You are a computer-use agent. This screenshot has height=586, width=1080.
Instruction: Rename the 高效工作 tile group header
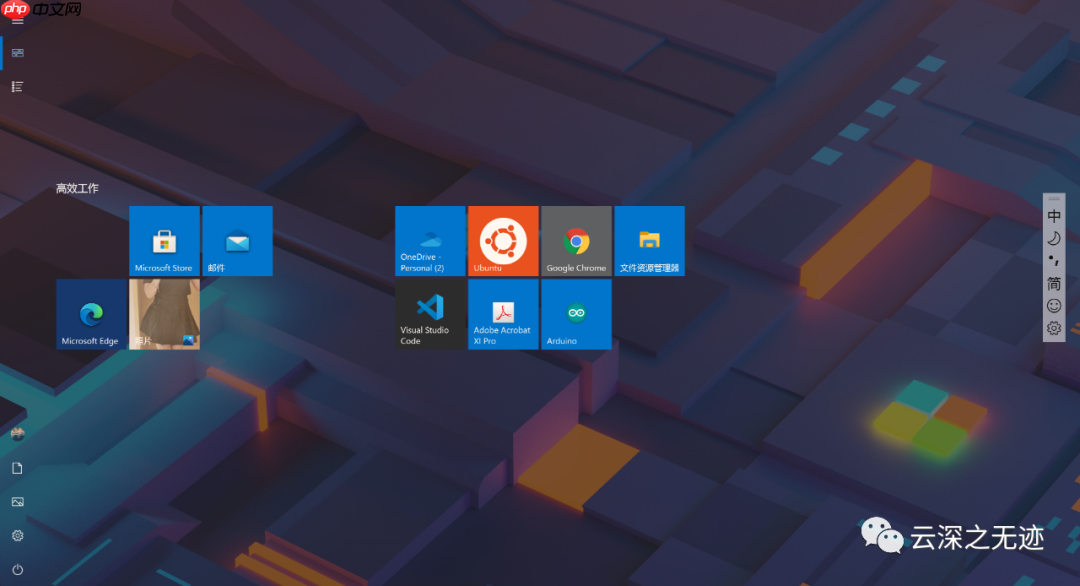point(76,188)
